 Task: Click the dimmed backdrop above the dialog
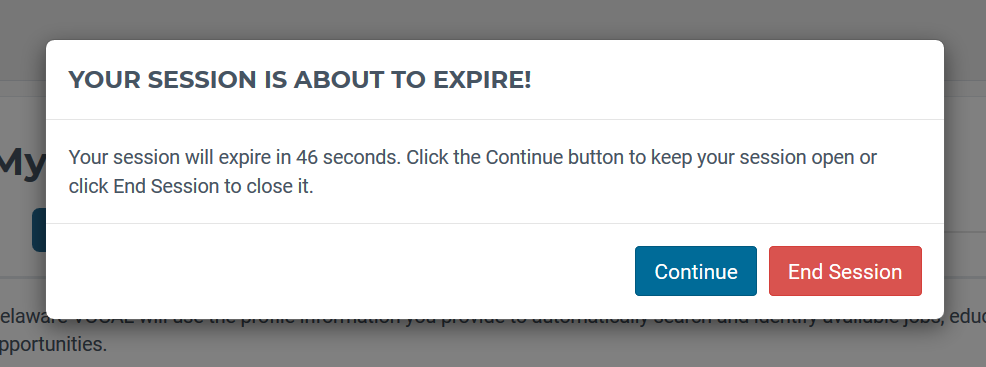coord(493,19)
